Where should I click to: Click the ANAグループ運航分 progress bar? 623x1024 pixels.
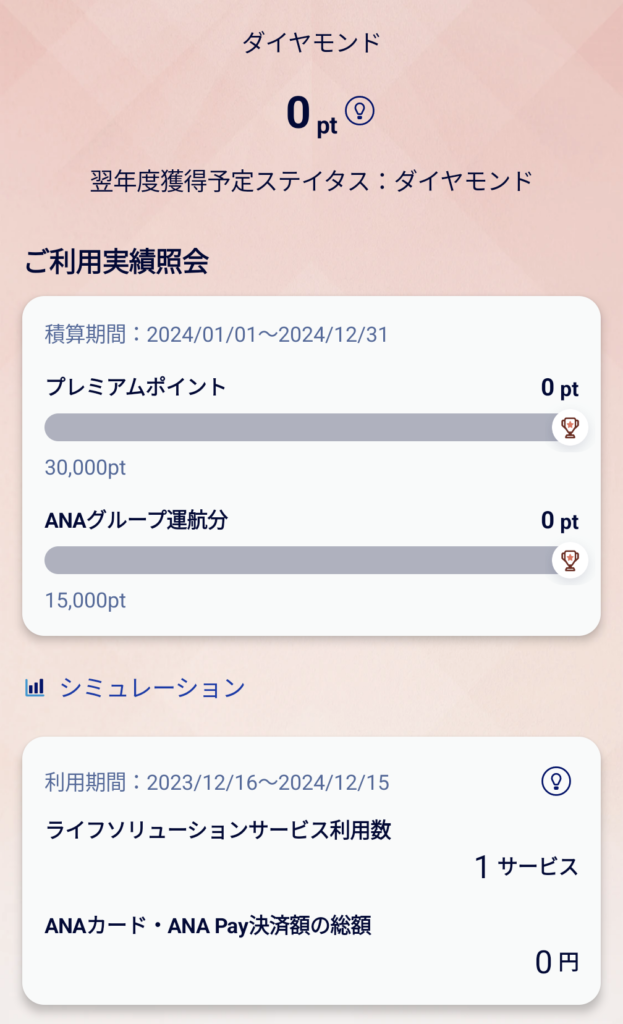coord(300,560)
